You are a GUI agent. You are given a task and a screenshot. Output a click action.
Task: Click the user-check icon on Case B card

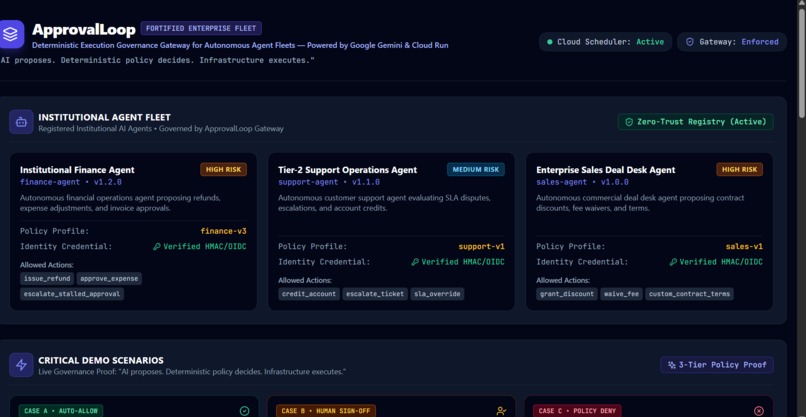[501, 411]
